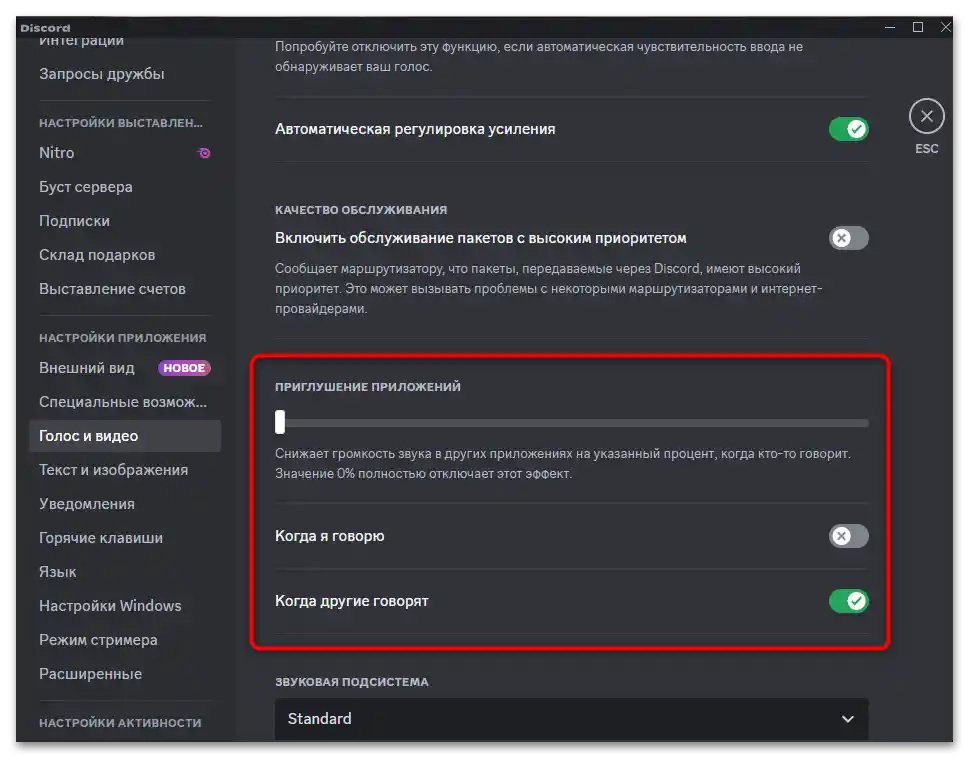Disable the Автоматическая регулировка усиления toggle
Screen dimensions: 969x758
[x=848, y=129]
